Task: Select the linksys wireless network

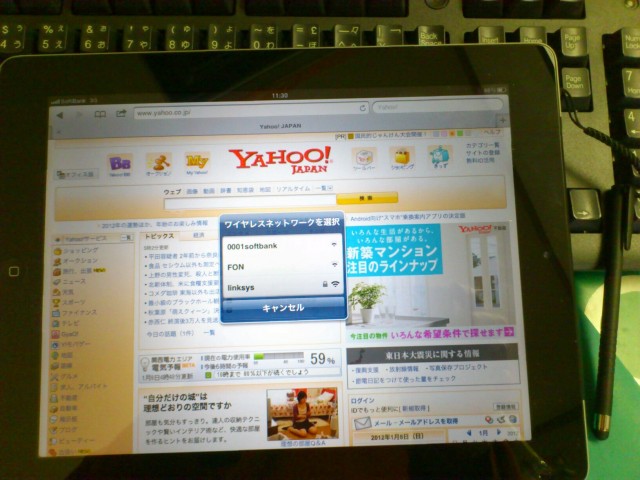Action: (282, 287)
